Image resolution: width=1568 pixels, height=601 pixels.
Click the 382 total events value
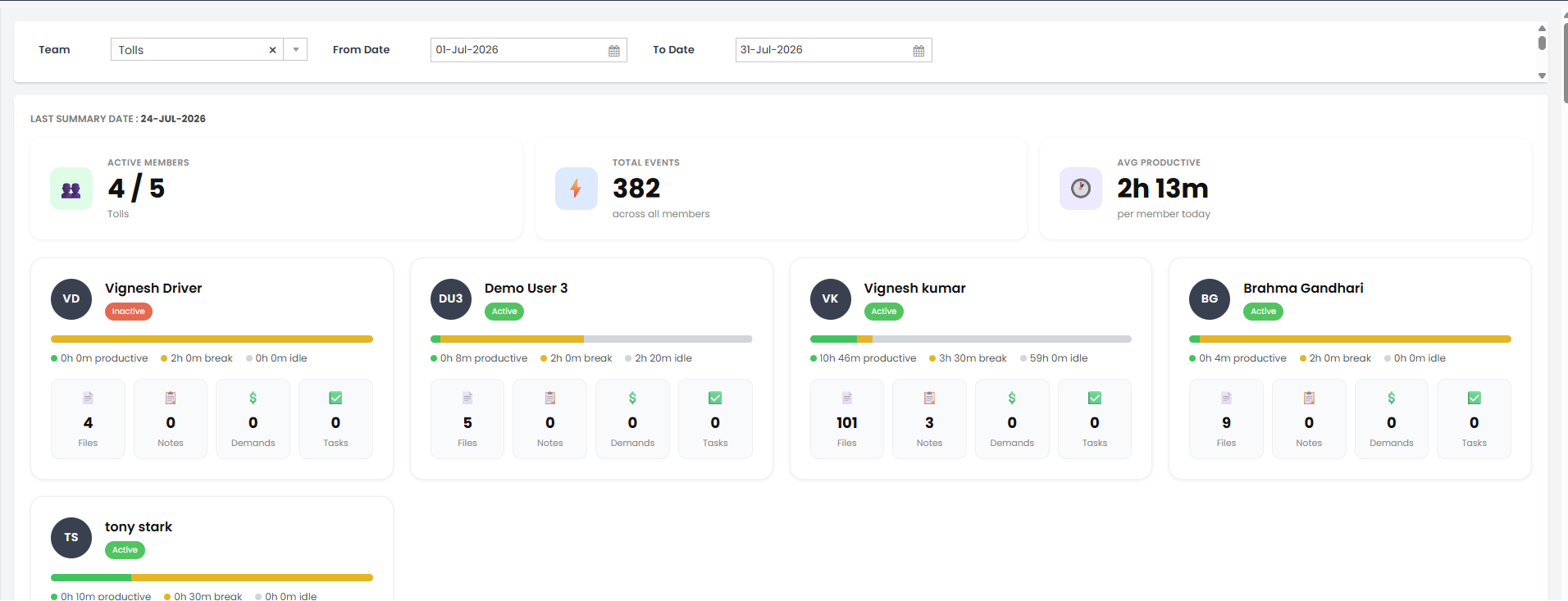point(636,189)
